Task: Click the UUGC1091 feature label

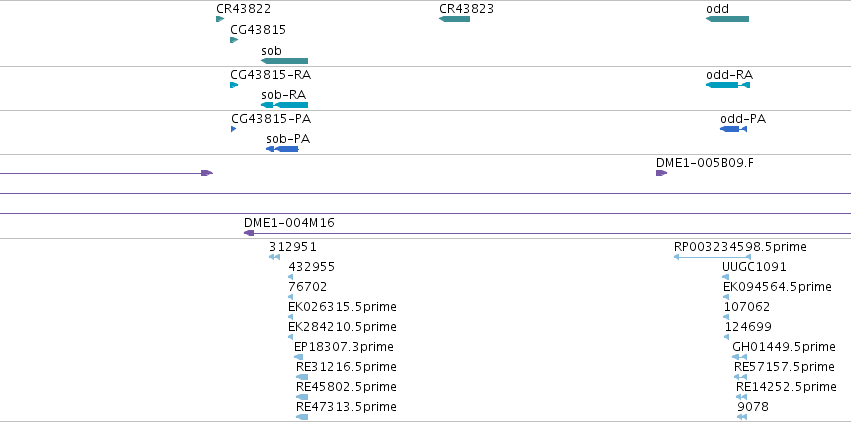Action: pyautogui.click(x=754, y=267)
